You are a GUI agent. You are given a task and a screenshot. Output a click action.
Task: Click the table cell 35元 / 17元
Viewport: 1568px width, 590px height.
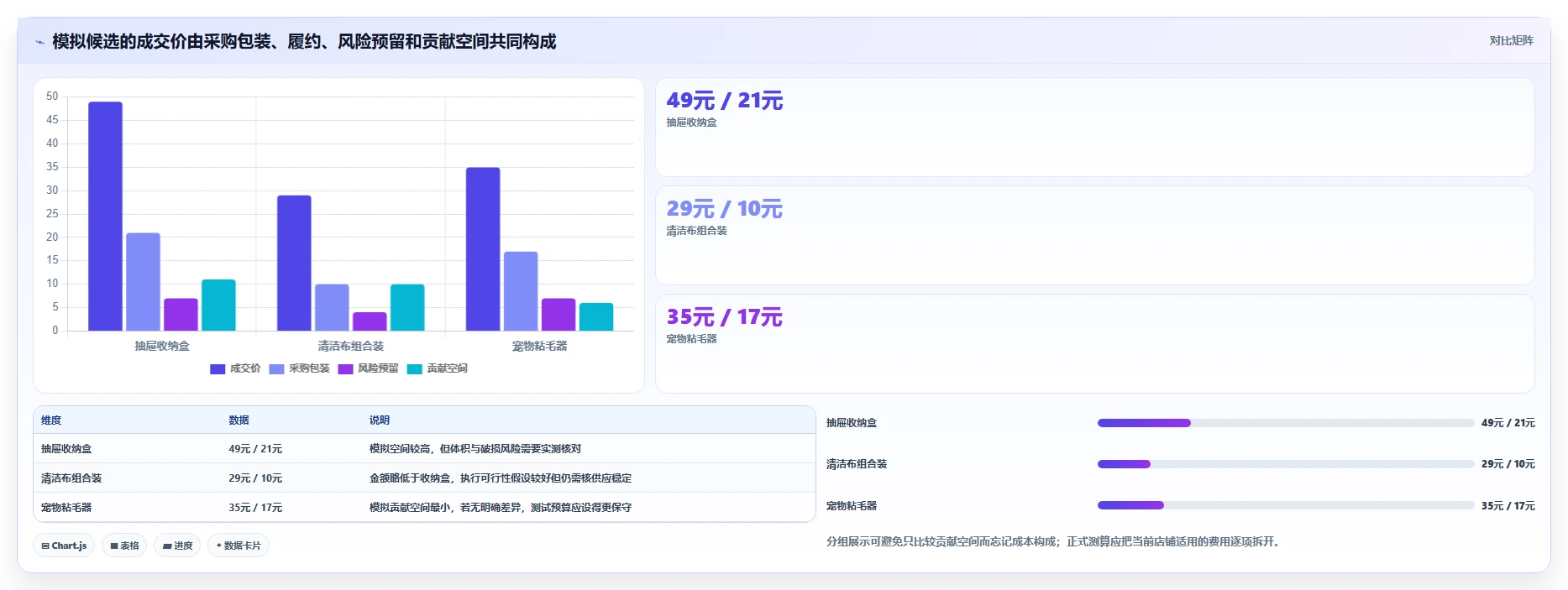255,508
